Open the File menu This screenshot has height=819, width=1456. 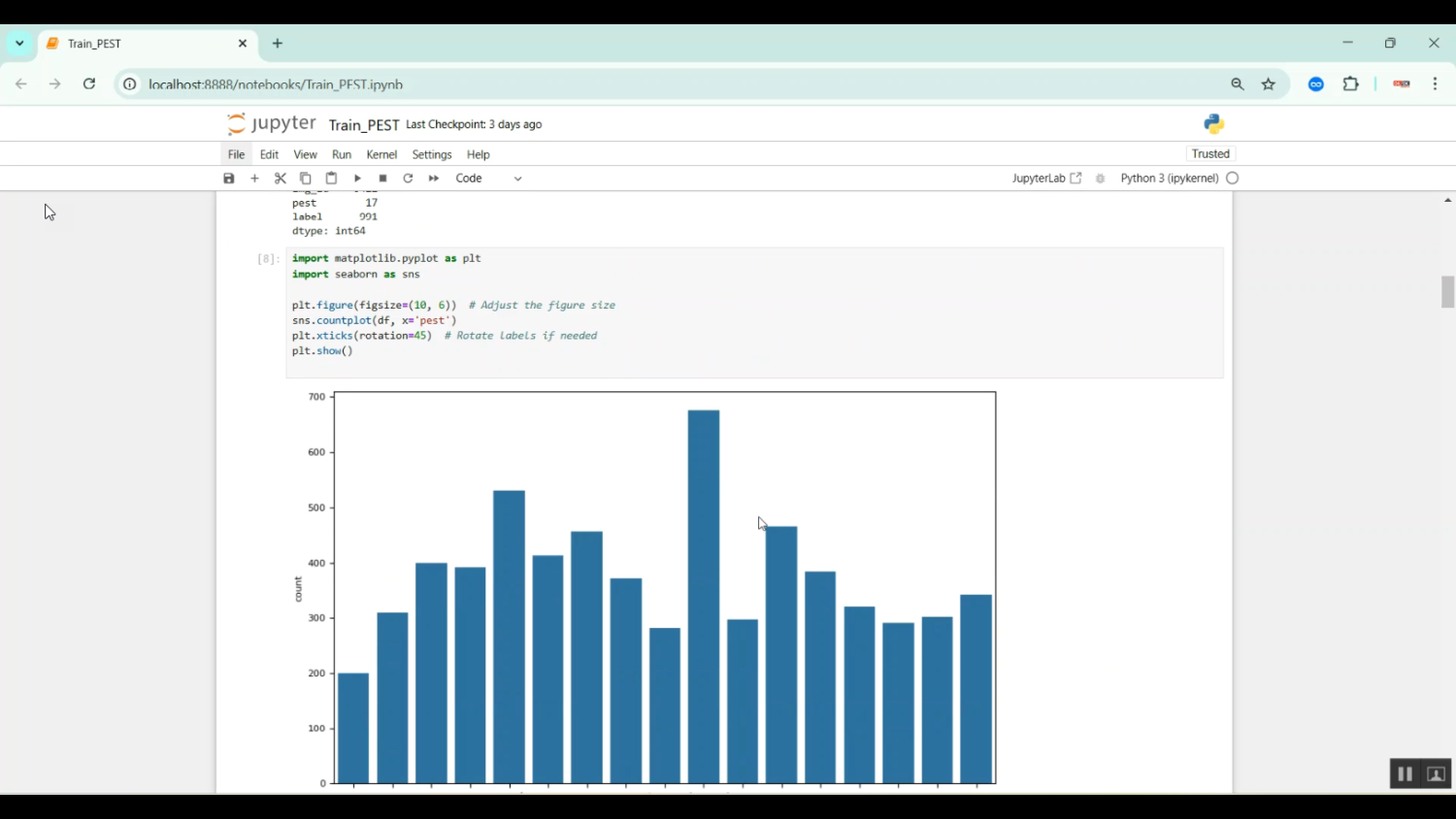coord(236,154)
